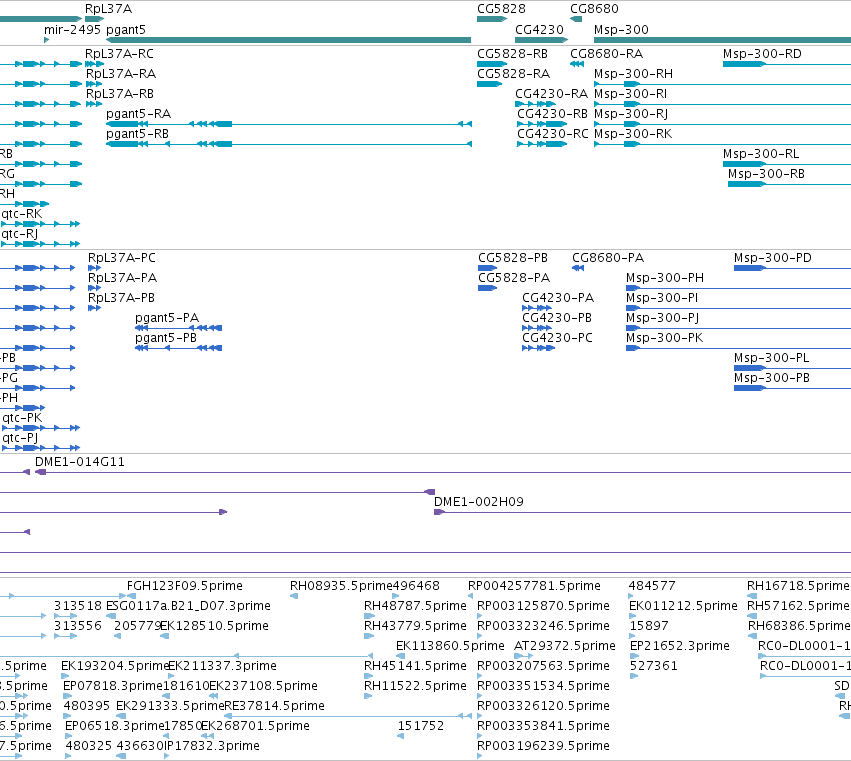Click the Msp-300-PH protein label
Image resolution: width=851 pixels, height=761 pixels.
pyautogui.click(x=665, y=278)
